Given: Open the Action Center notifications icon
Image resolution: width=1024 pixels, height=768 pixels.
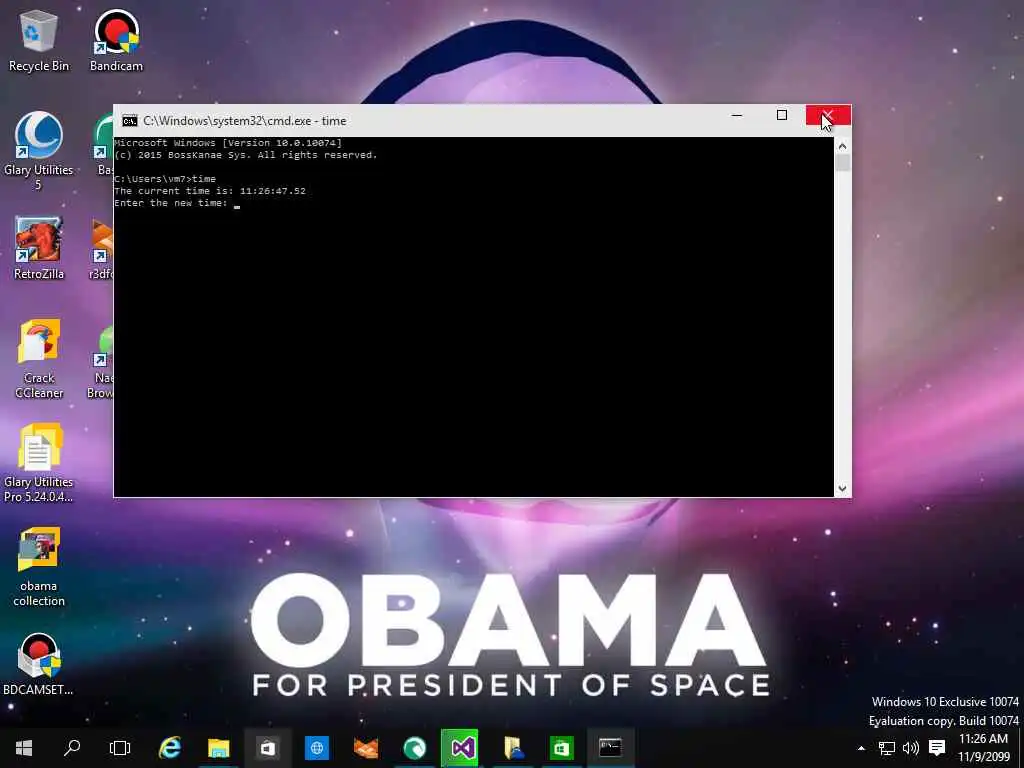Looking at the screenshot, I should tap(937, 748).
